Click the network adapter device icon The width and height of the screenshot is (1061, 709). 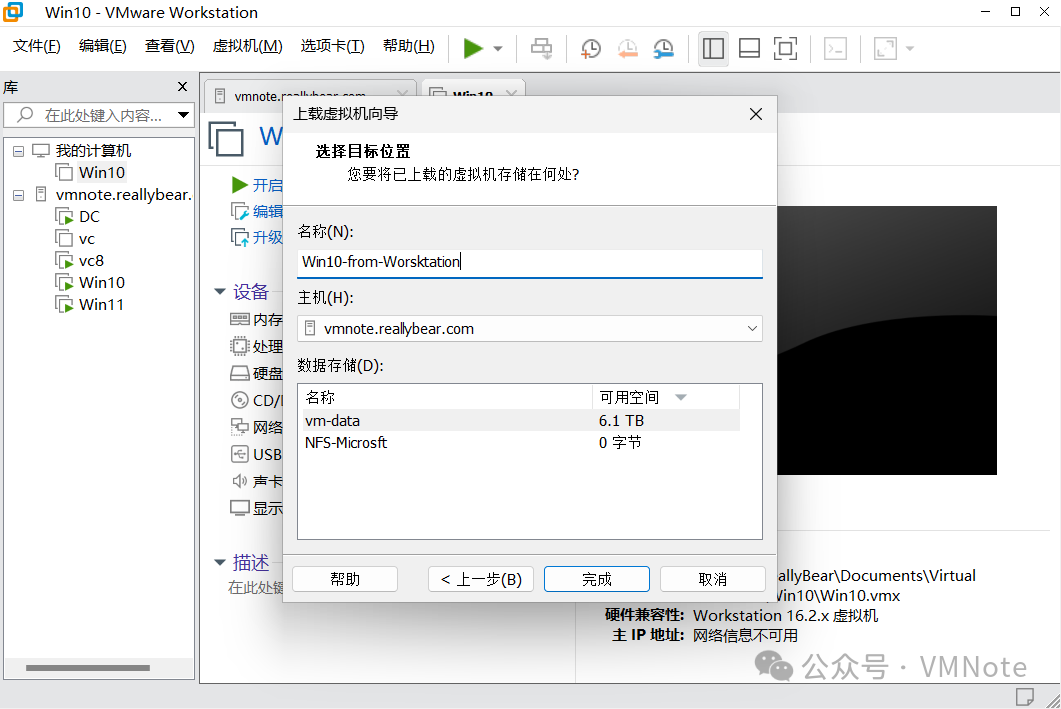pos(240,427)
